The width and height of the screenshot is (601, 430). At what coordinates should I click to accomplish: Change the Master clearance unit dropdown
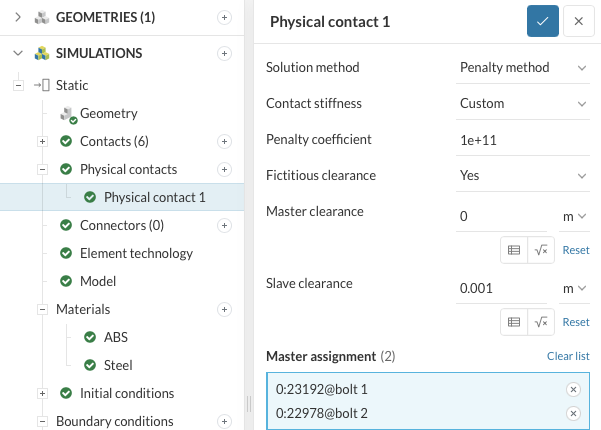pos(574,217)
